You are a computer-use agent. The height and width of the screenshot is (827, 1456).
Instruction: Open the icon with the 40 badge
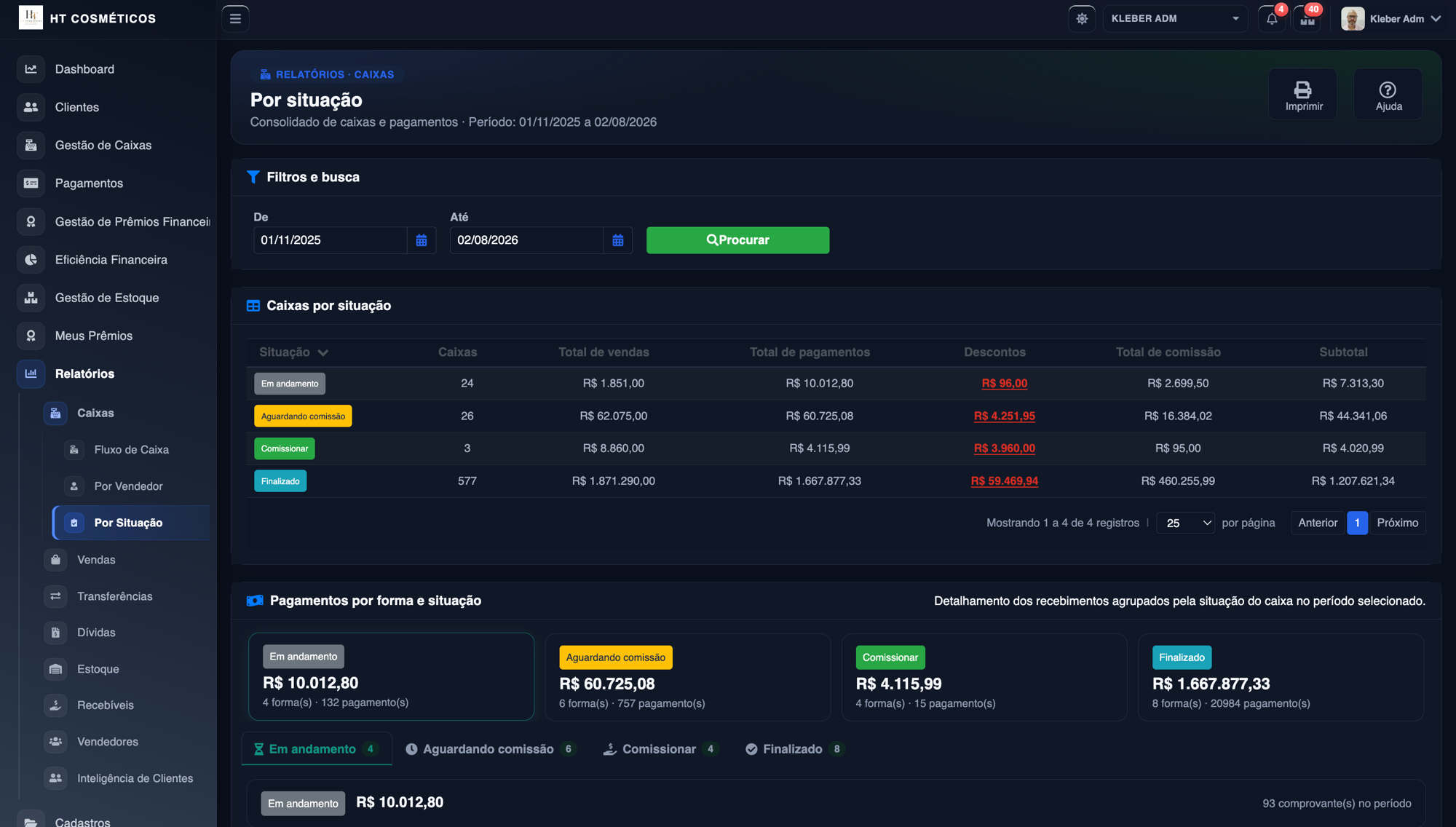[1307, 19]
